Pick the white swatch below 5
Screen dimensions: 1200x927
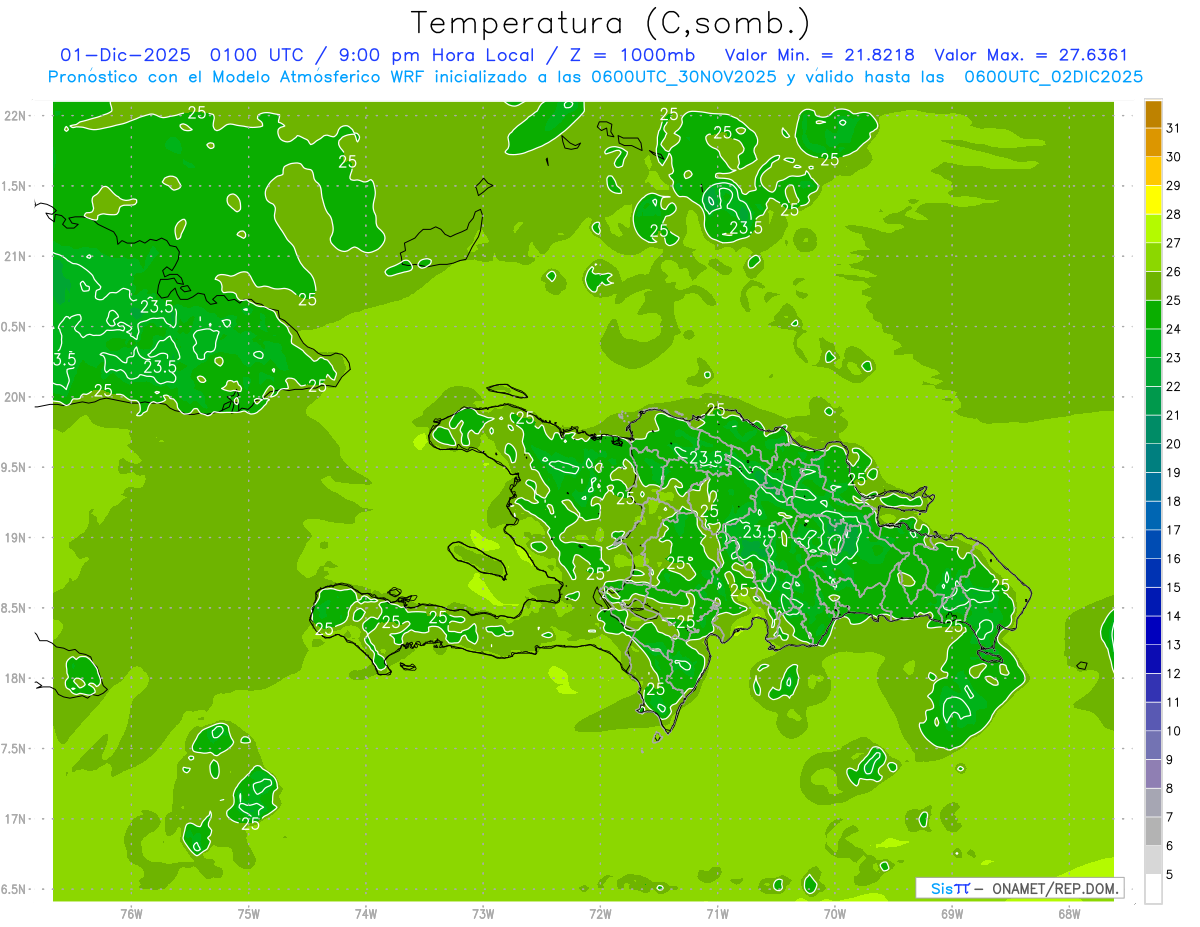click(1153, 889)
